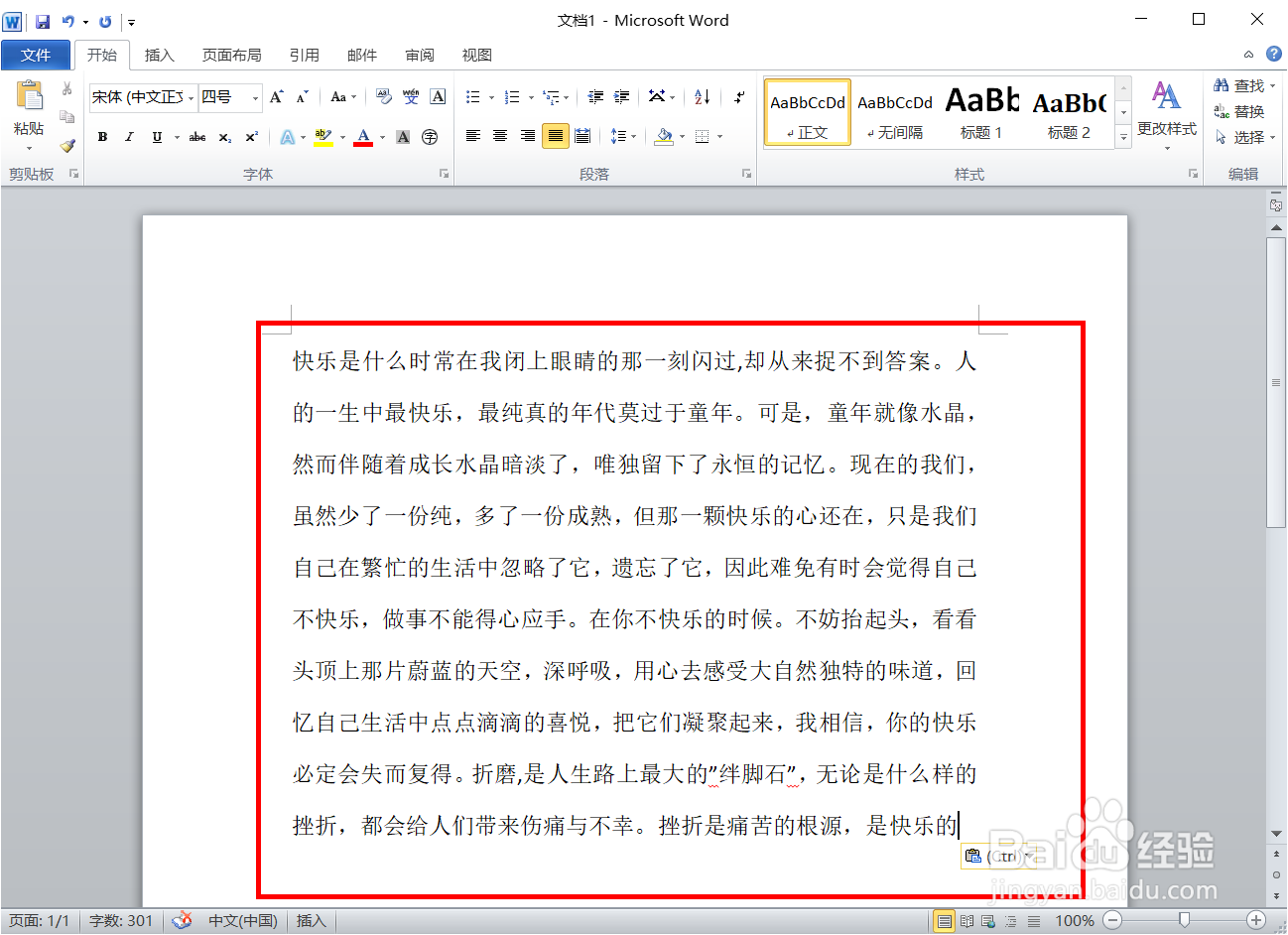Viewport: 1288px width, 935px height.
Task: Open the Change Styles (更改样式) dropdown
Action: click(x=1167, y=116)
